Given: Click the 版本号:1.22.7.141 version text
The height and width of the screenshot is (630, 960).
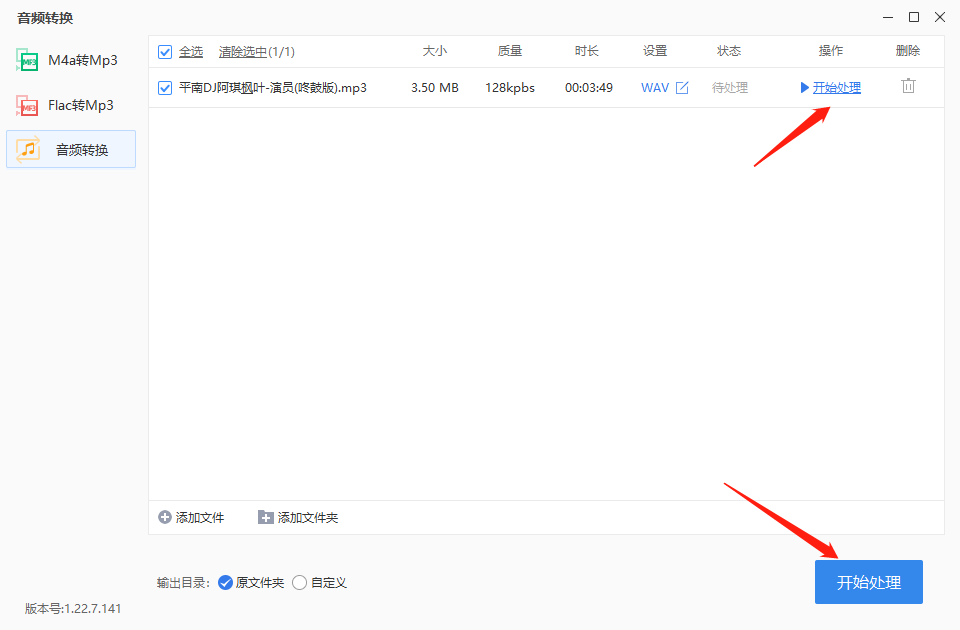Looking at the screenshot, I should [73, 609].
